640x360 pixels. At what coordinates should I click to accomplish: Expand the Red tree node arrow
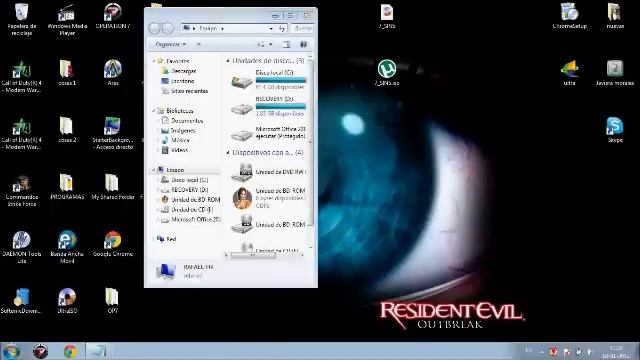154,239
